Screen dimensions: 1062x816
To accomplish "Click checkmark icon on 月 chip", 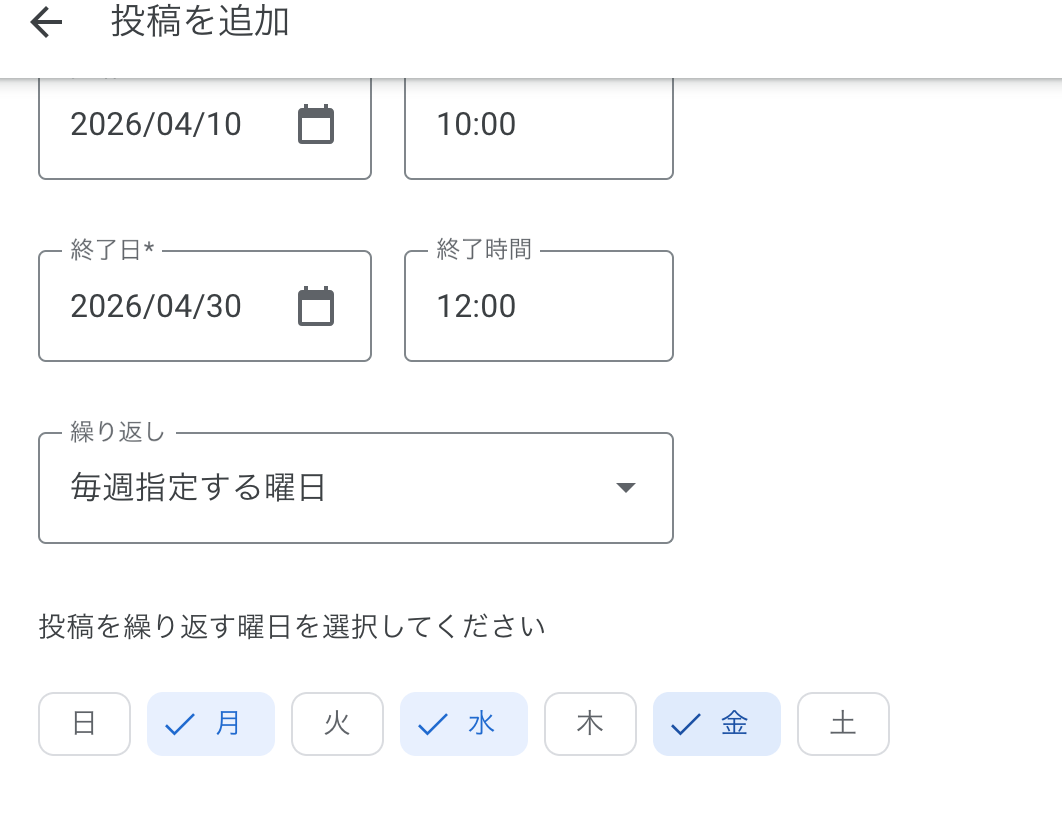I will tap(179, 724).
